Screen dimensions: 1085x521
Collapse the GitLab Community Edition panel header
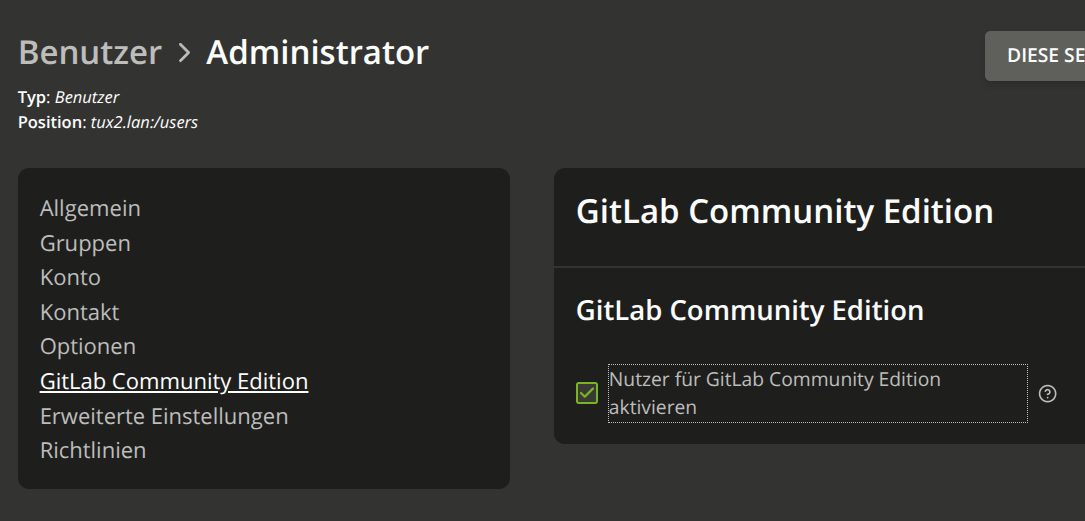pos(784,212)
